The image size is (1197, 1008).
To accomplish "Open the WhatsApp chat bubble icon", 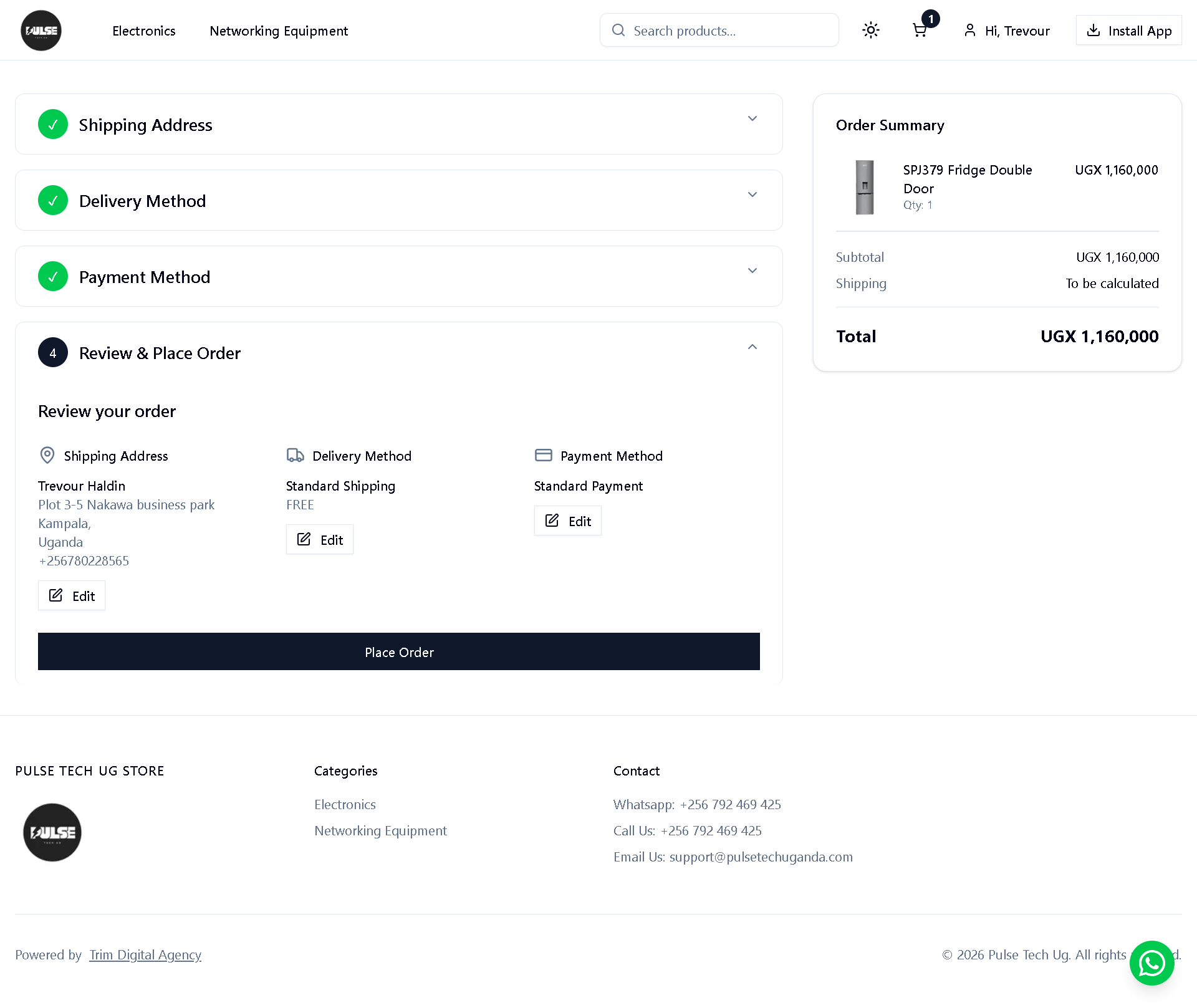I will (x=1151, y=962).
